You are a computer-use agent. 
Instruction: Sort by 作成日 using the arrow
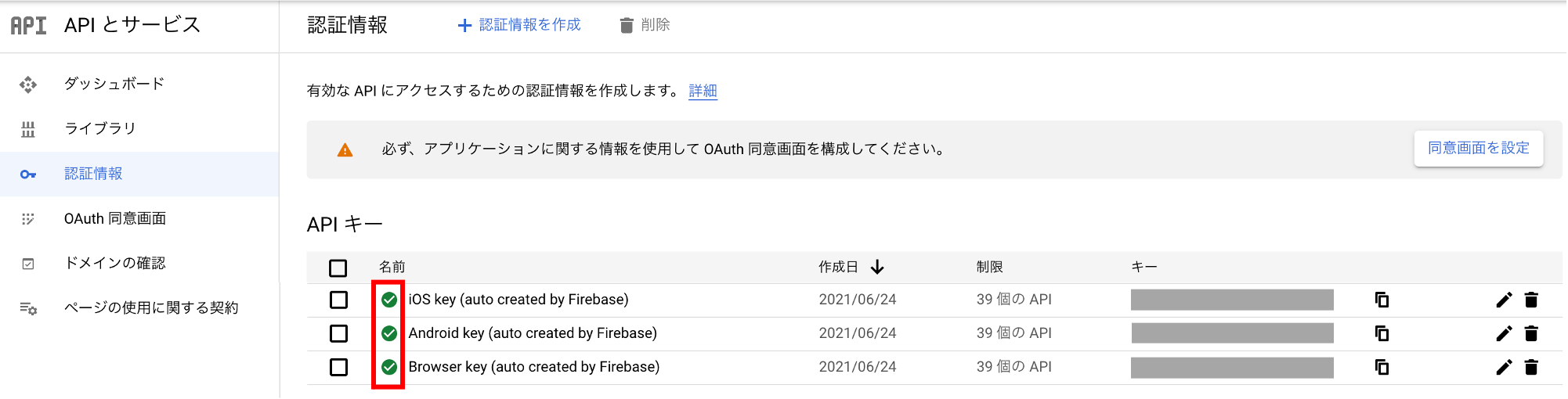(877, 268)
